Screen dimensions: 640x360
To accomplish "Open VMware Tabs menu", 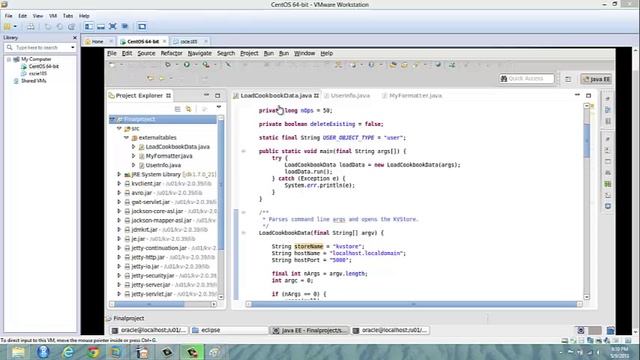I will click(68, 16).
